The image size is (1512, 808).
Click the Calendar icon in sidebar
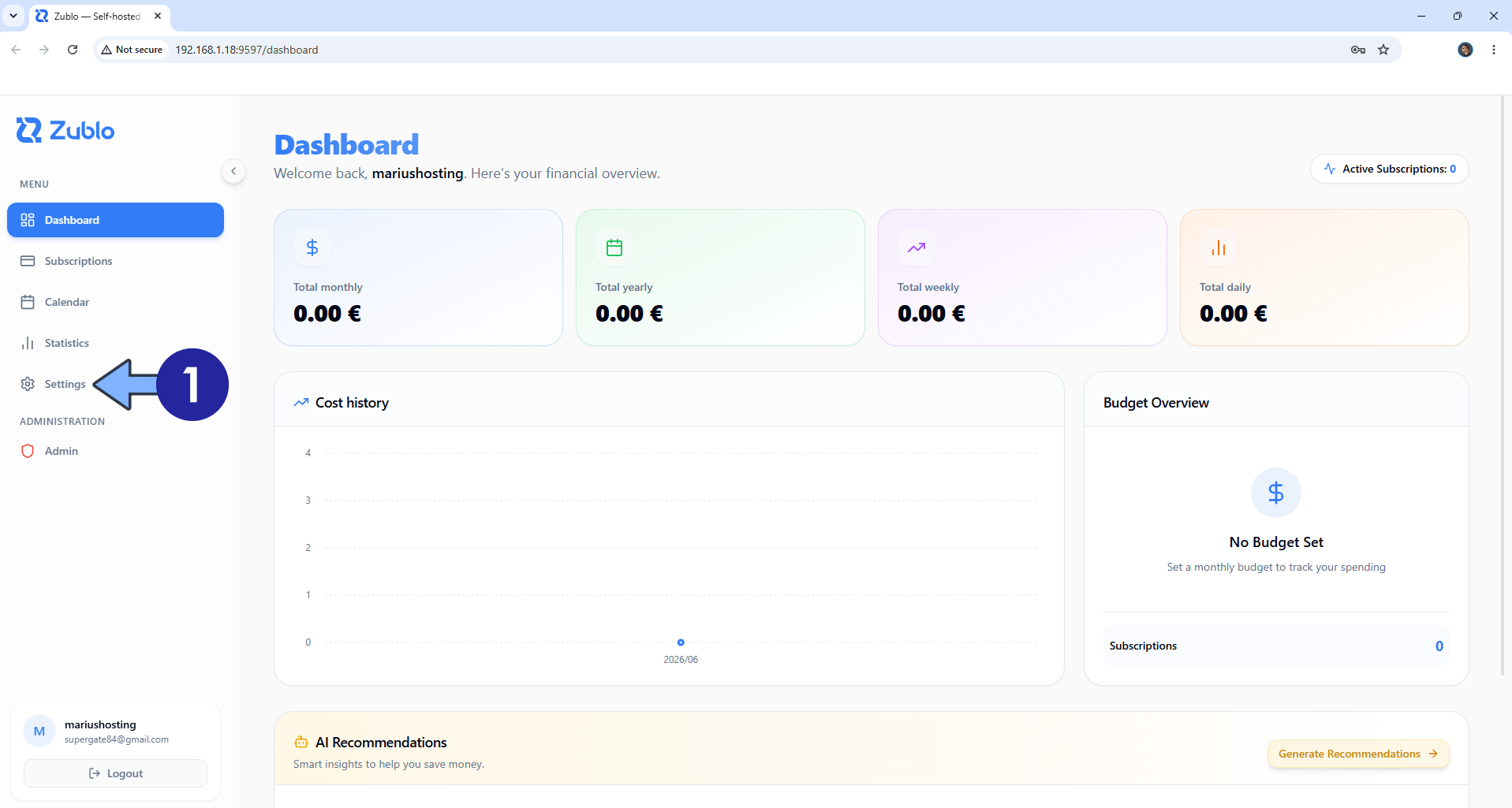28,302
